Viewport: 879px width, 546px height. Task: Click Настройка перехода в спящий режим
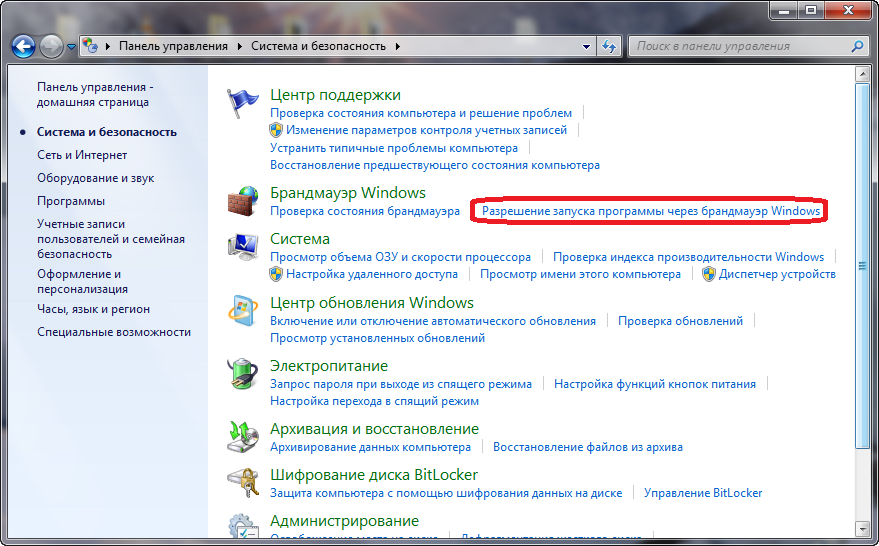pyautogui.click(x=374, y=401)
